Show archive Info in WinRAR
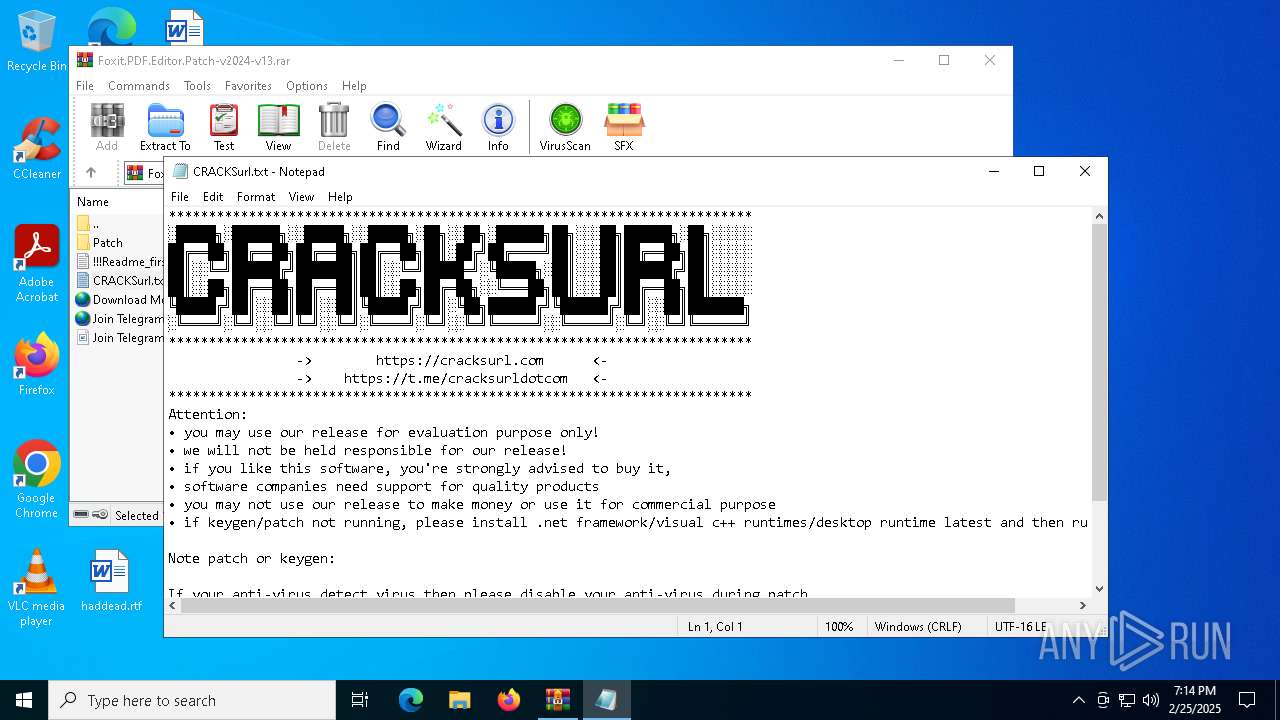 coord(498,127)
